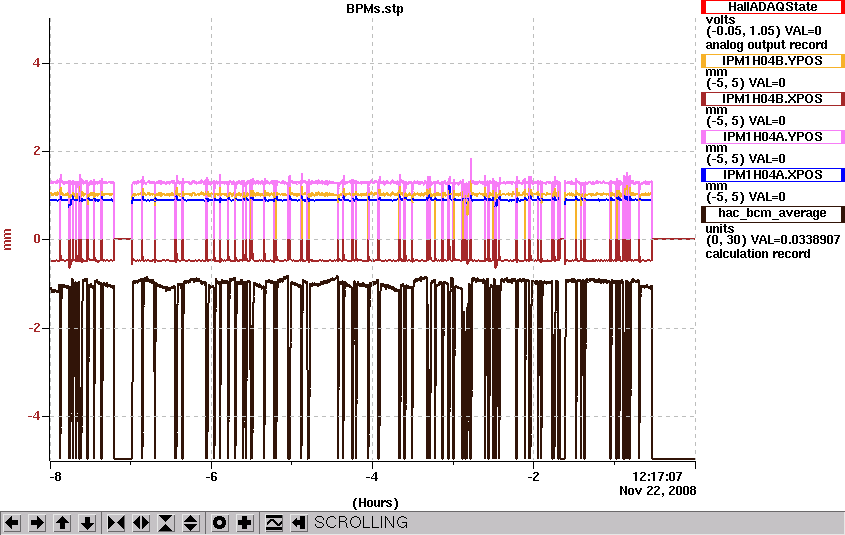Click the y-axis tick label 4

point(37,63)
